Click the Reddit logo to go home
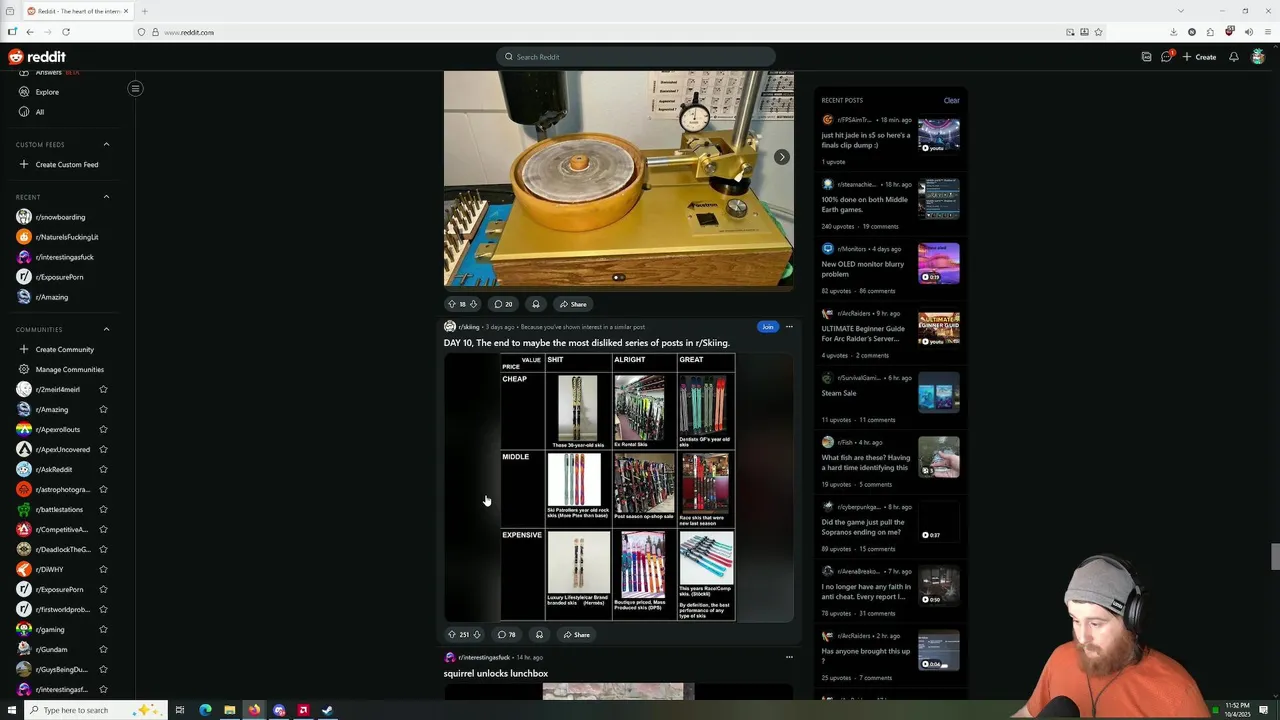Screen dimensions: 1280x720 coord(37,57)
